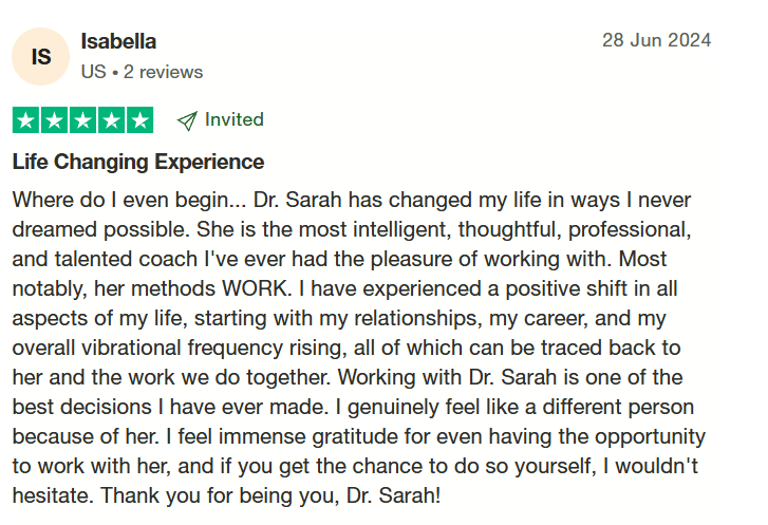Click the phrase best decisions in review
This screenshot has height=525, width=768.
coord(82,407)
